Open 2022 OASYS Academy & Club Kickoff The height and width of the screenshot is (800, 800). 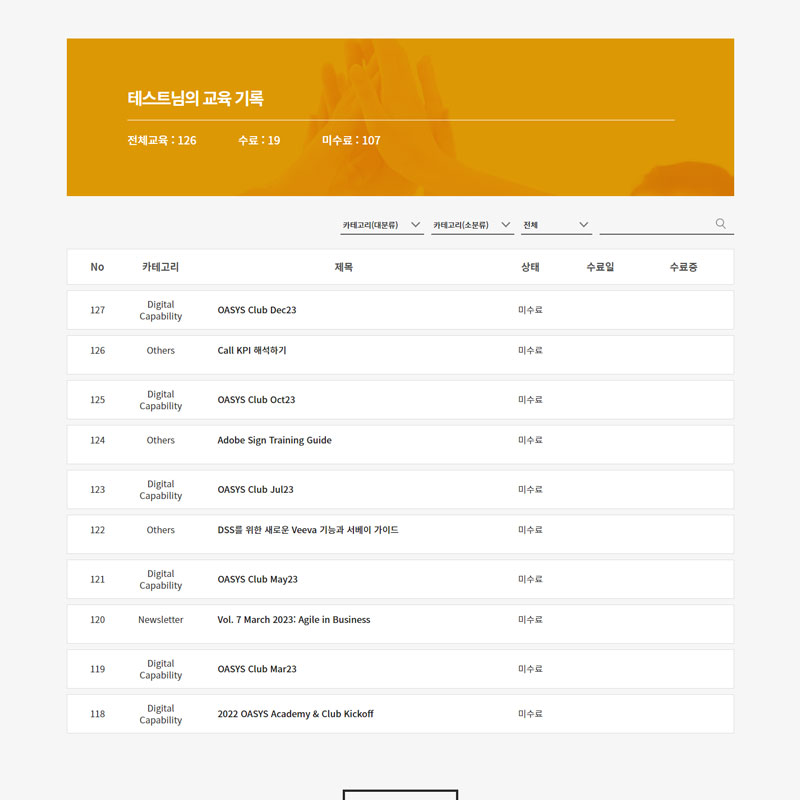pos(295,714)
